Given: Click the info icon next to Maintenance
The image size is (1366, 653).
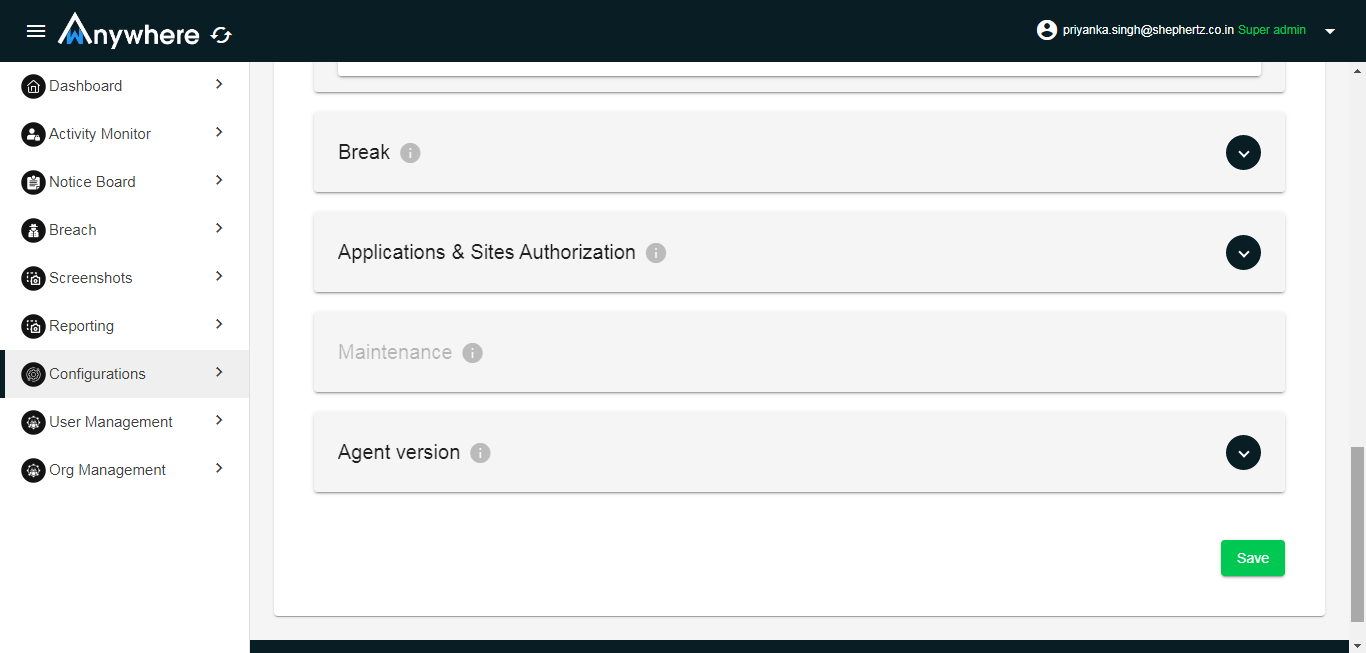Looking at the screenshot, I should click(473, 353).
